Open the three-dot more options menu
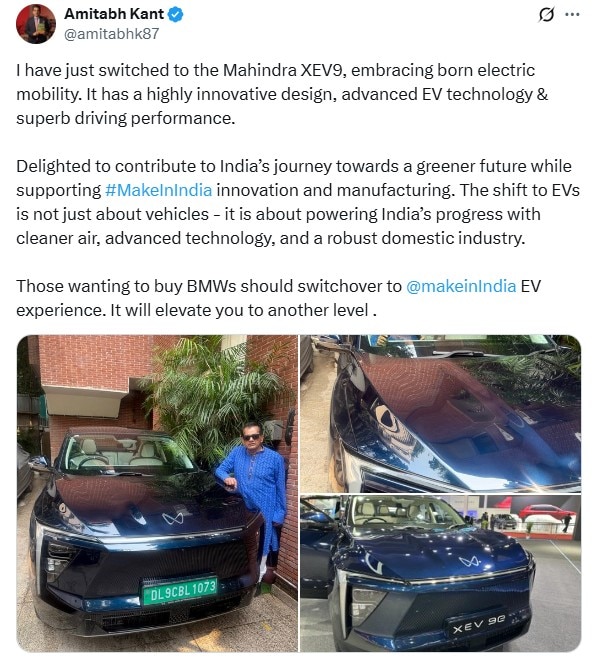The height and width of the screenshot is (667, 598). (x=572, y=14)
